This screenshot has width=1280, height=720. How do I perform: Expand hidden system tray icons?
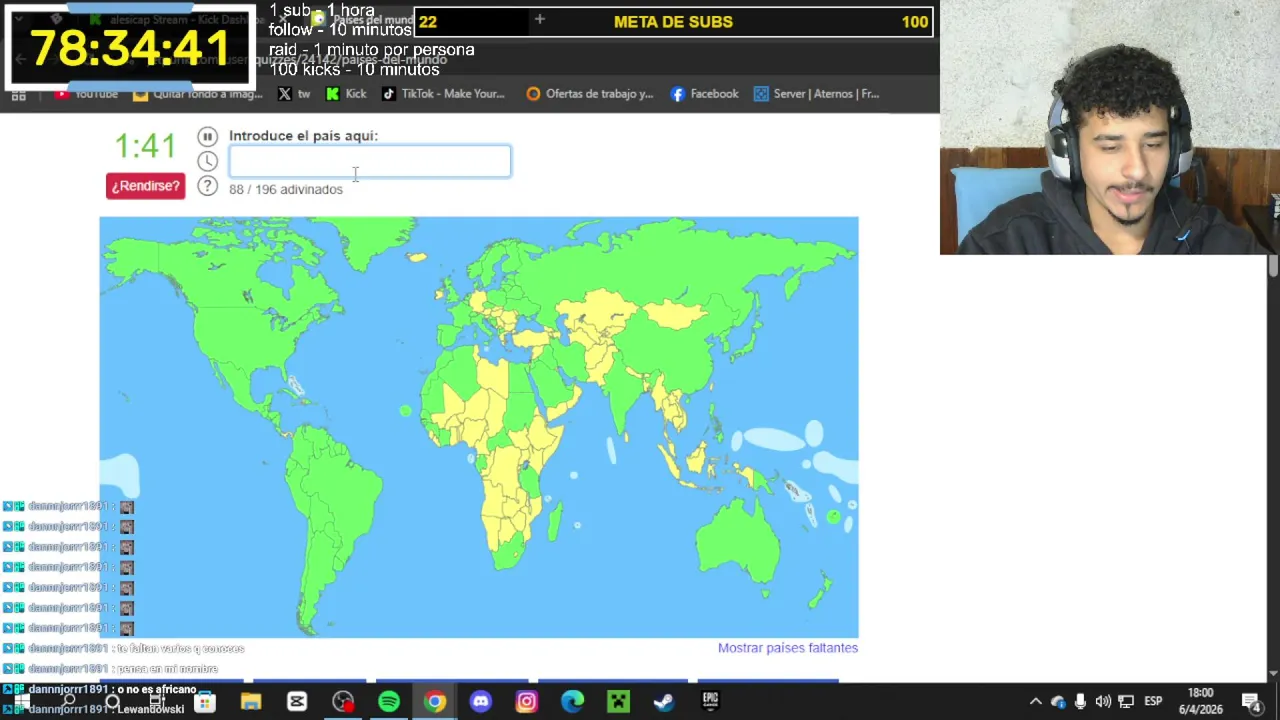[x=1036, y=702]
